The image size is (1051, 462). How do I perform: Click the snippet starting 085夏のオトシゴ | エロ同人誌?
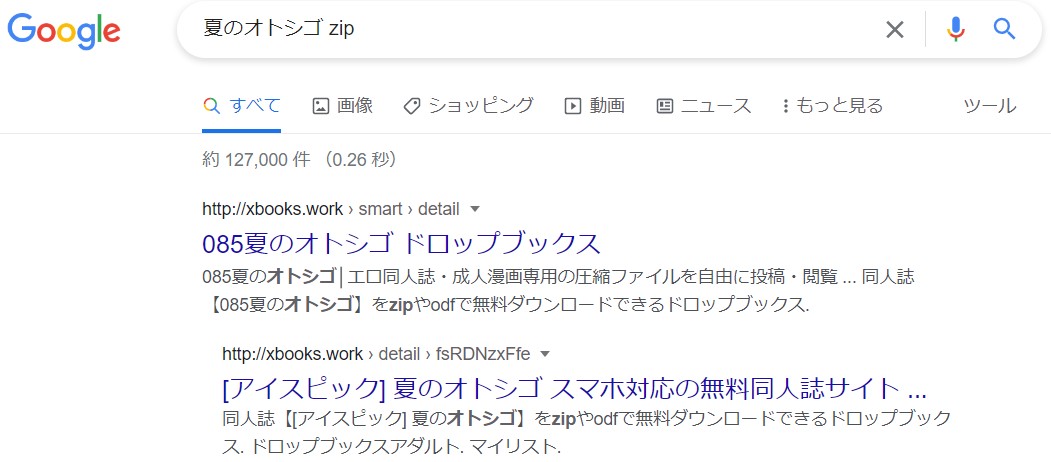click(x=558, y=290)
